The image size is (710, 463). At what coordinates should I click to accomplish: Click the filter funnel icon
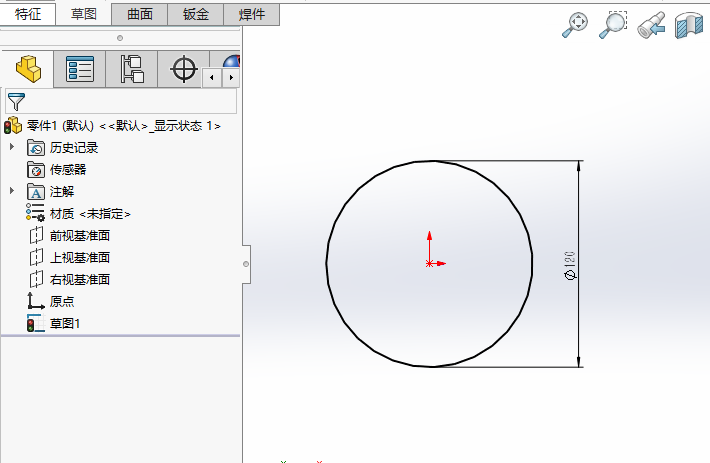16,101
